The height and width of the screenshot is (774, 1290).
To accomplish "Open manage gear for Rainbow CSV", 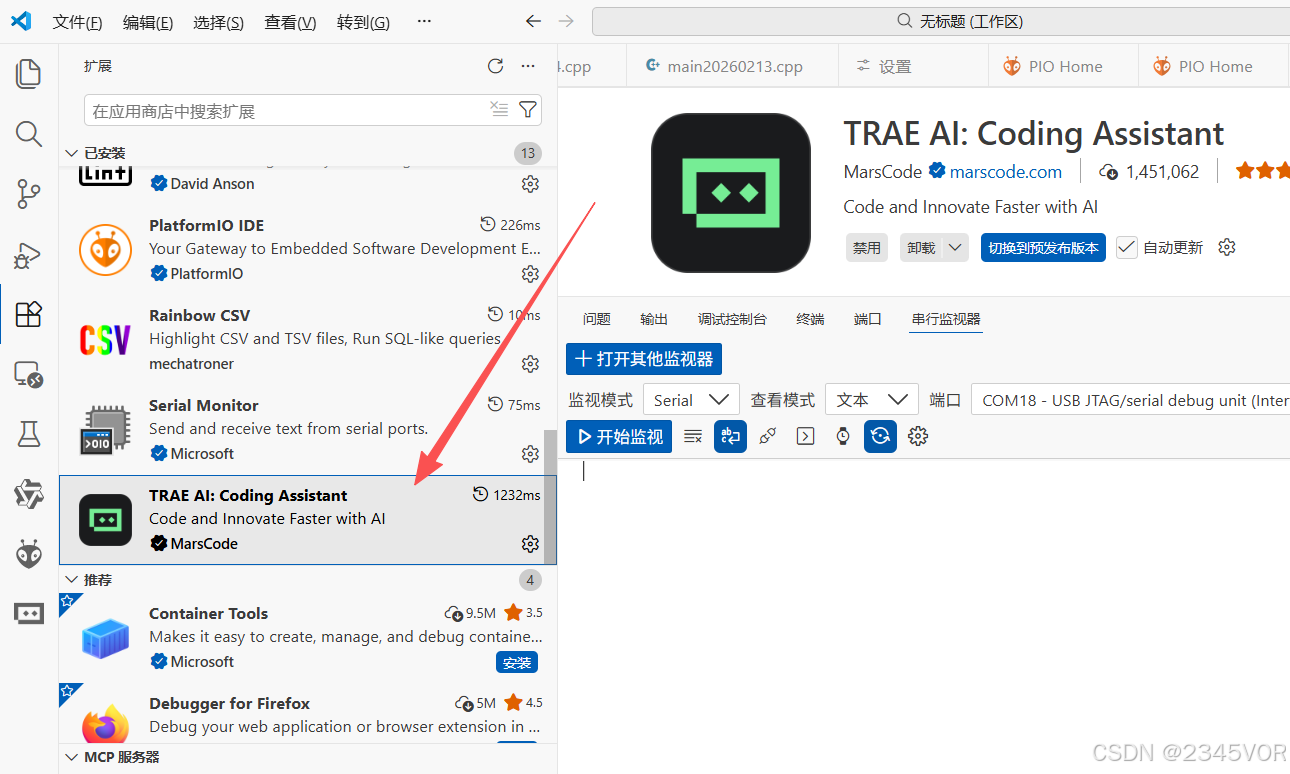I will [x=530, y=363].
